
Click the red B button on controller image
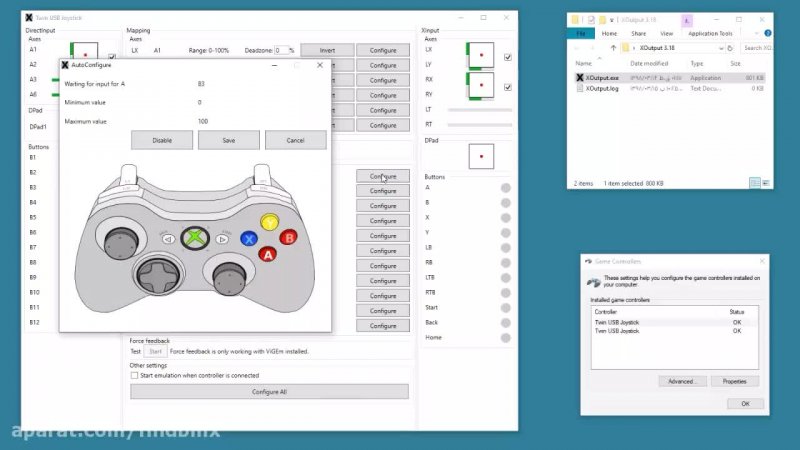[x=288, y=238]
